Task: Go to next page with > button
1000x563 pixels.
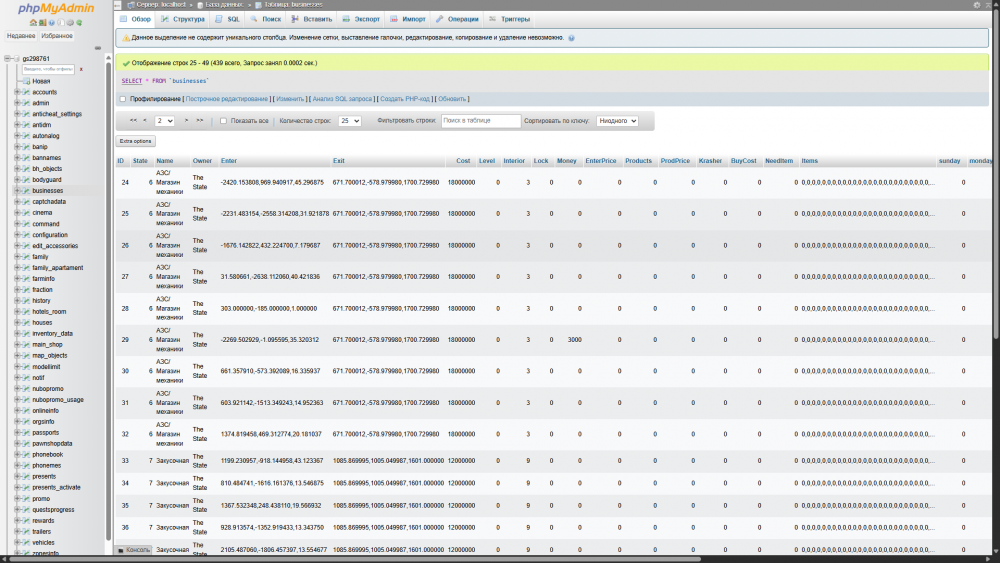Action: 186,121
